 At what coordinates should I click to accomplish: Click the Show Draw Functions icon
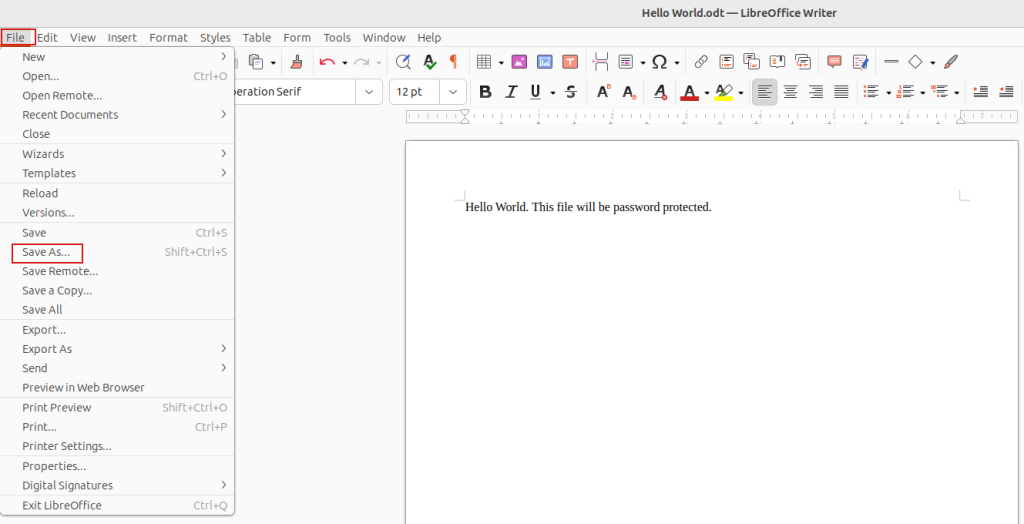pos(951,62)
